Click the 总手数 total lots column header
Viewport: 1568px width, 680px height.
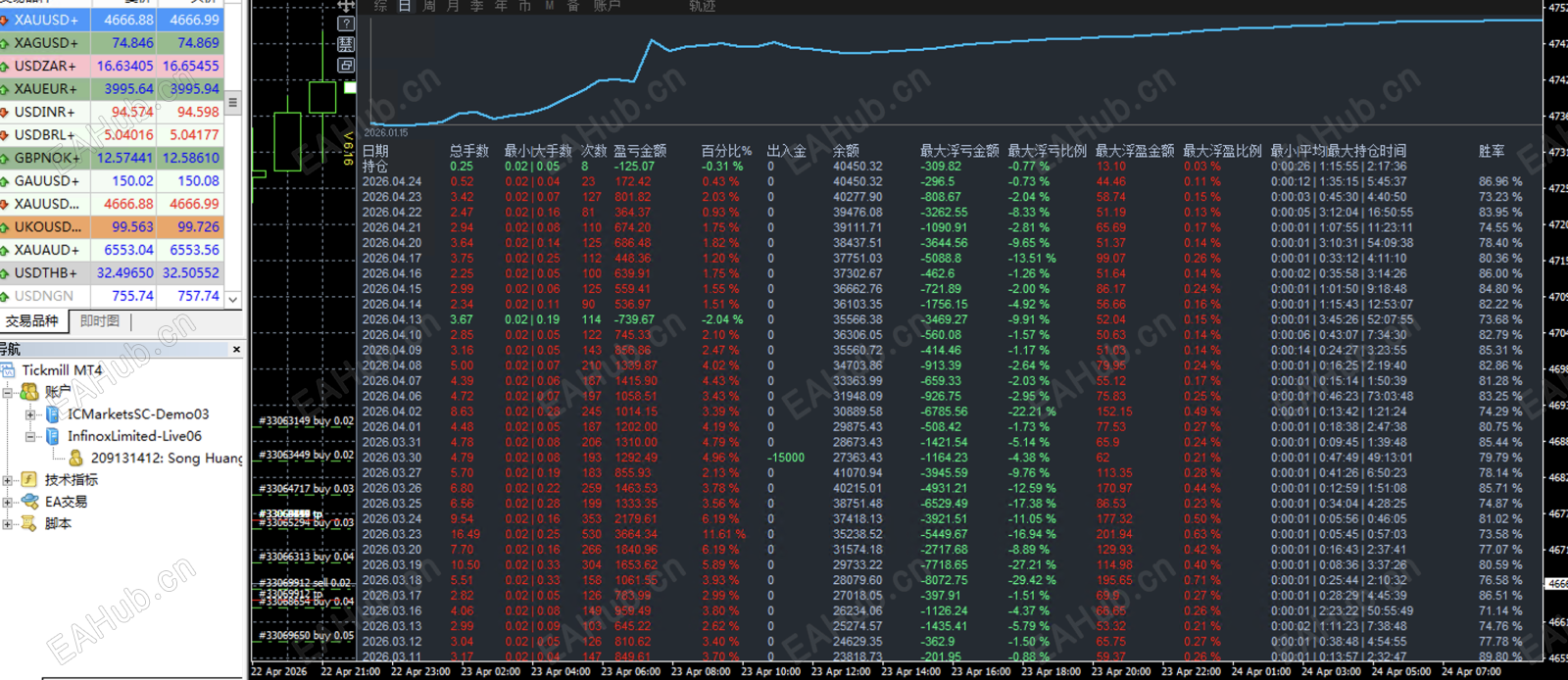coord(469,151)
